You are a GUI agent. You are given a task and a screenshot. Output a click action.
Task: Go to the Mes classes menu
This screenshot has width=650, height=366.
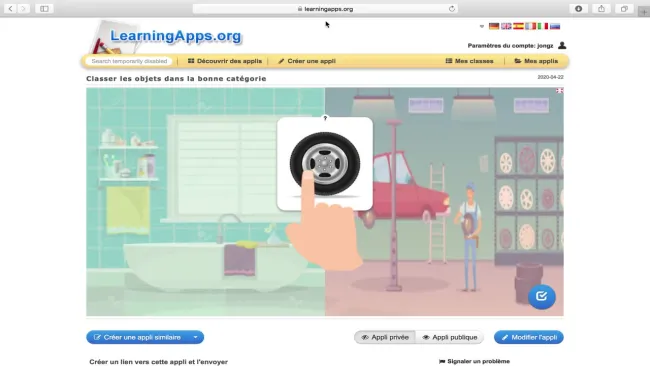tap(469, 61)
